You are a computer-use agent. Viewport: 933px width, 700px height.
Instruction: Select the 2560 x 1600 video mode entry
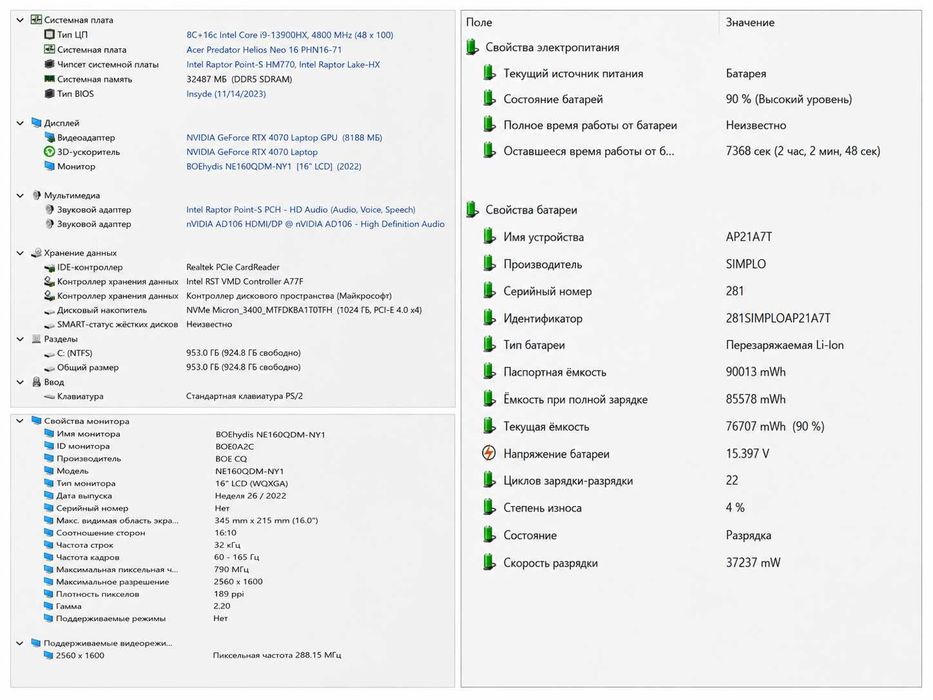coord(80,655)
